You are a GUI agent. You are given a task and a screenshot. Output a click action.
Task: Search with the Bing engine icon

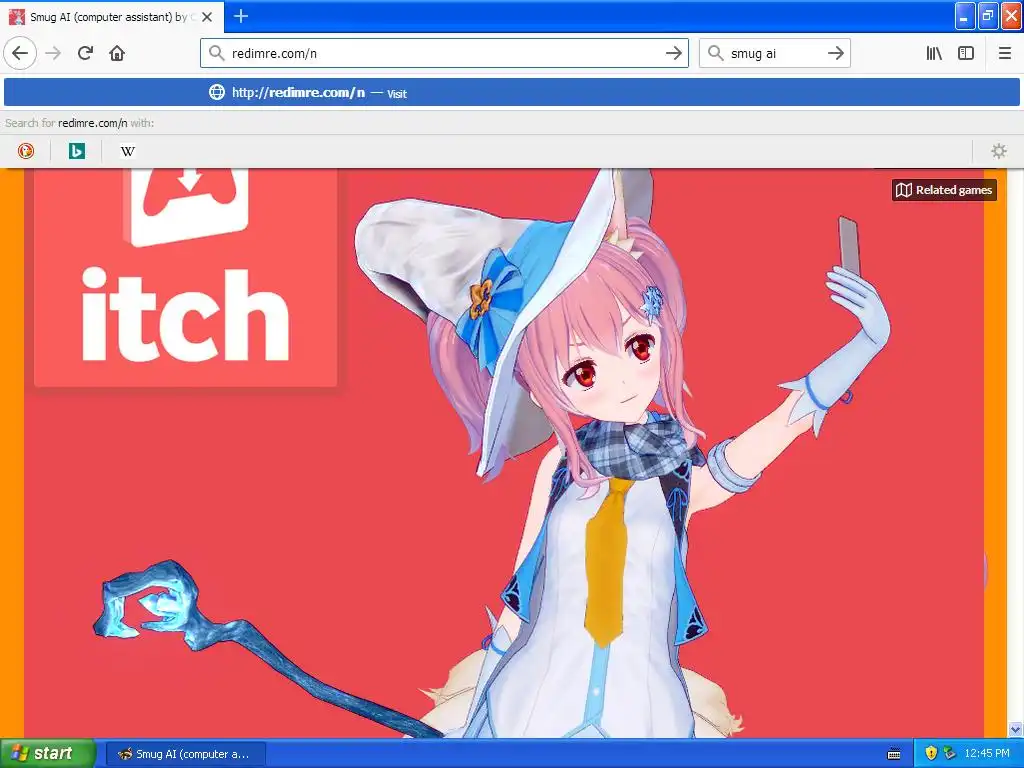click(76, 151)
